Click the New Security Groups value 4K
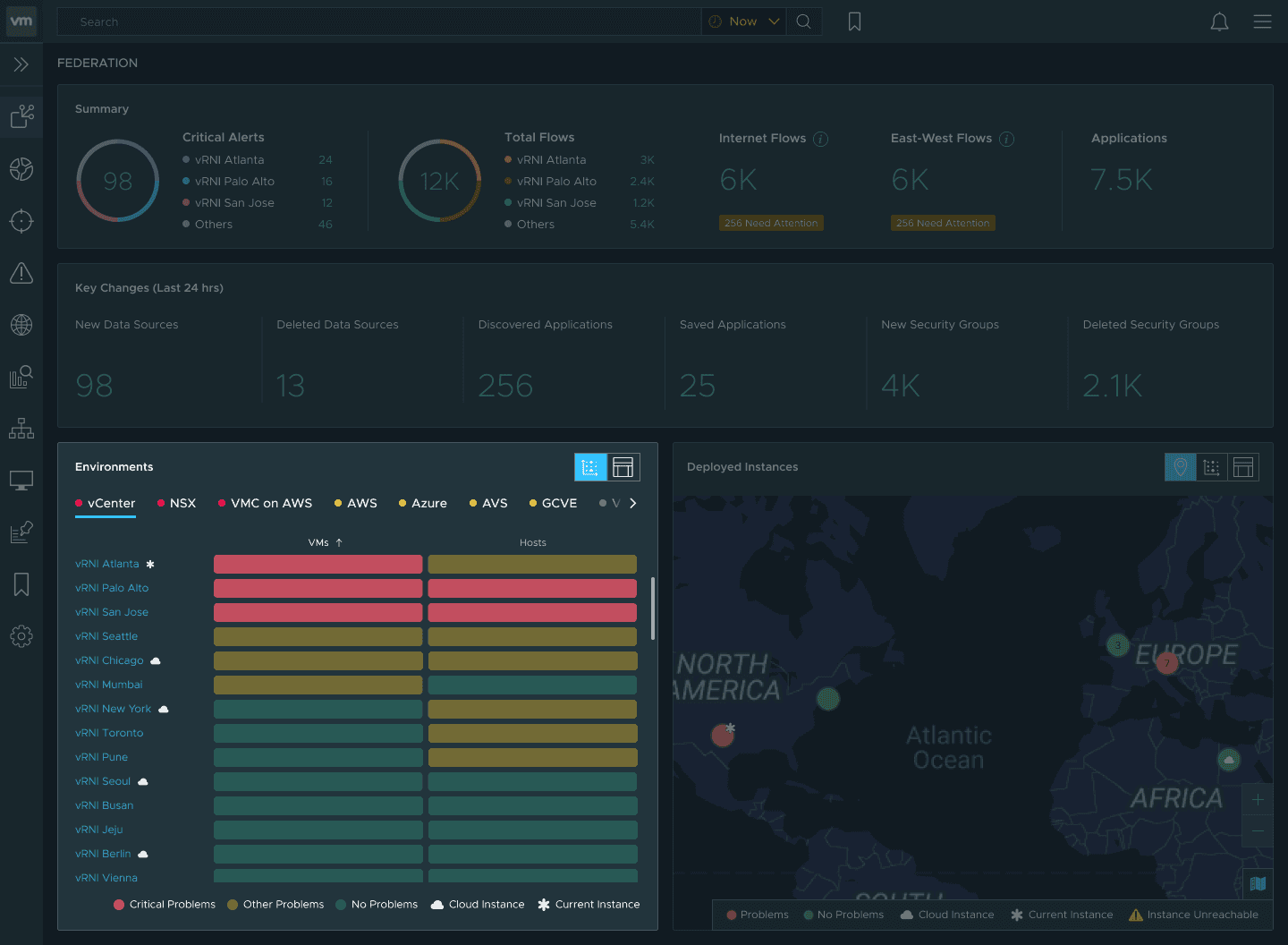The width and height of the screenshot is (1288, 945). pos(901,386)
